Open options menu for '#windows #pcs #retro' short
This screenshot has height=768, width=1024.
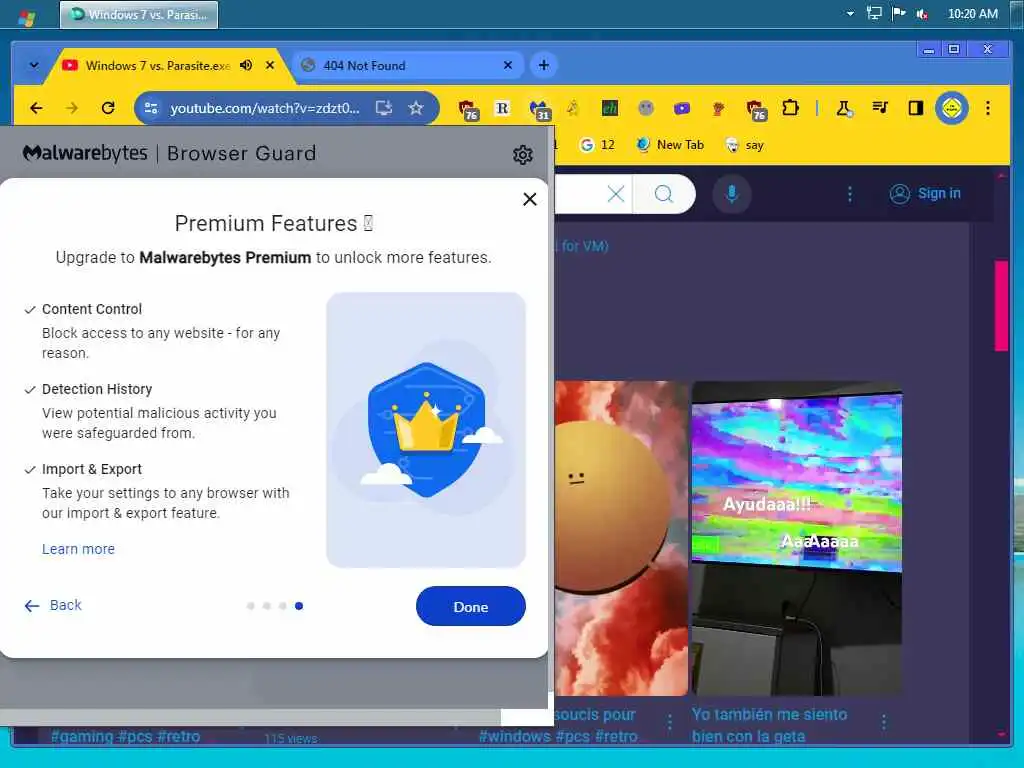669,722
